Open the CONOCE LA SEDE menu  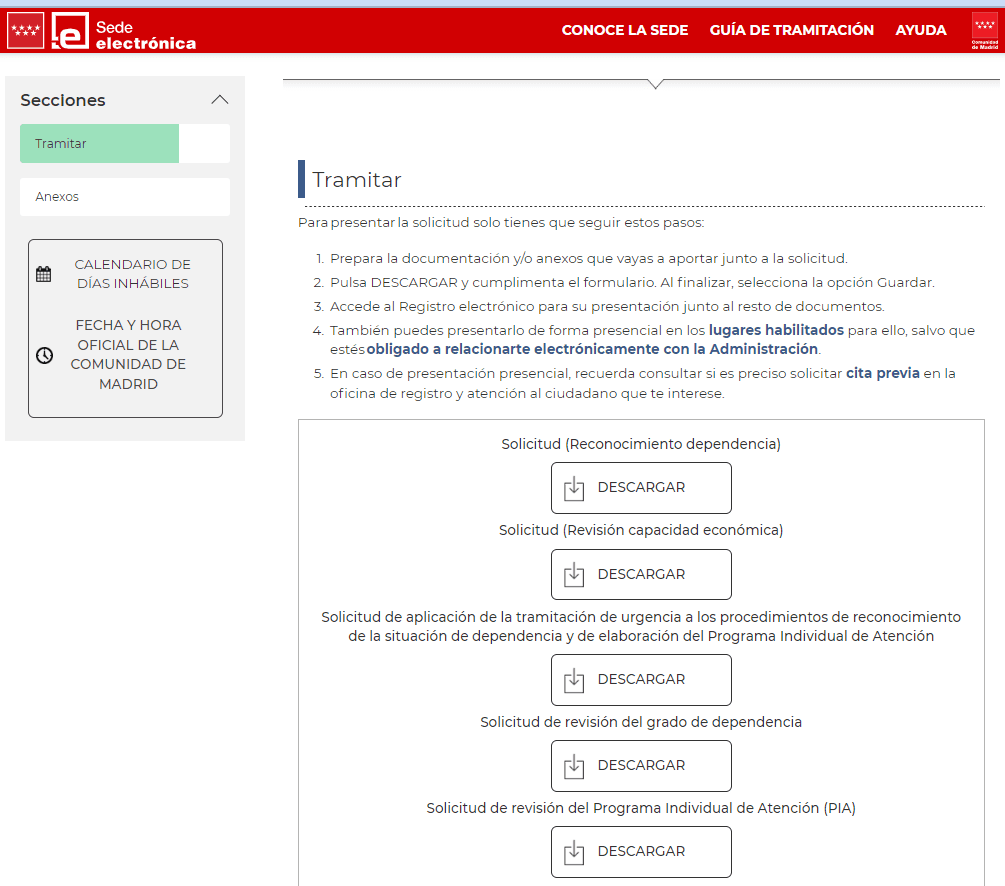point(625,30)
